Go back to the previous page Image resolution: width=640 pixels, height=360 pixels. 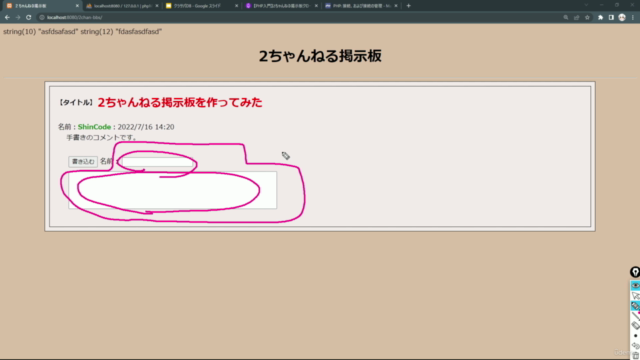tap(7, 18)
